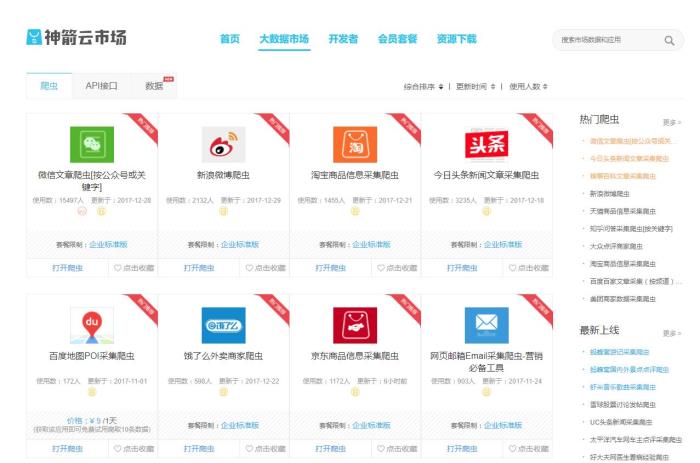Viewport: 700px width, 463px height.
Task: Switch to the 数据 tab
Action: click(154, 86)
